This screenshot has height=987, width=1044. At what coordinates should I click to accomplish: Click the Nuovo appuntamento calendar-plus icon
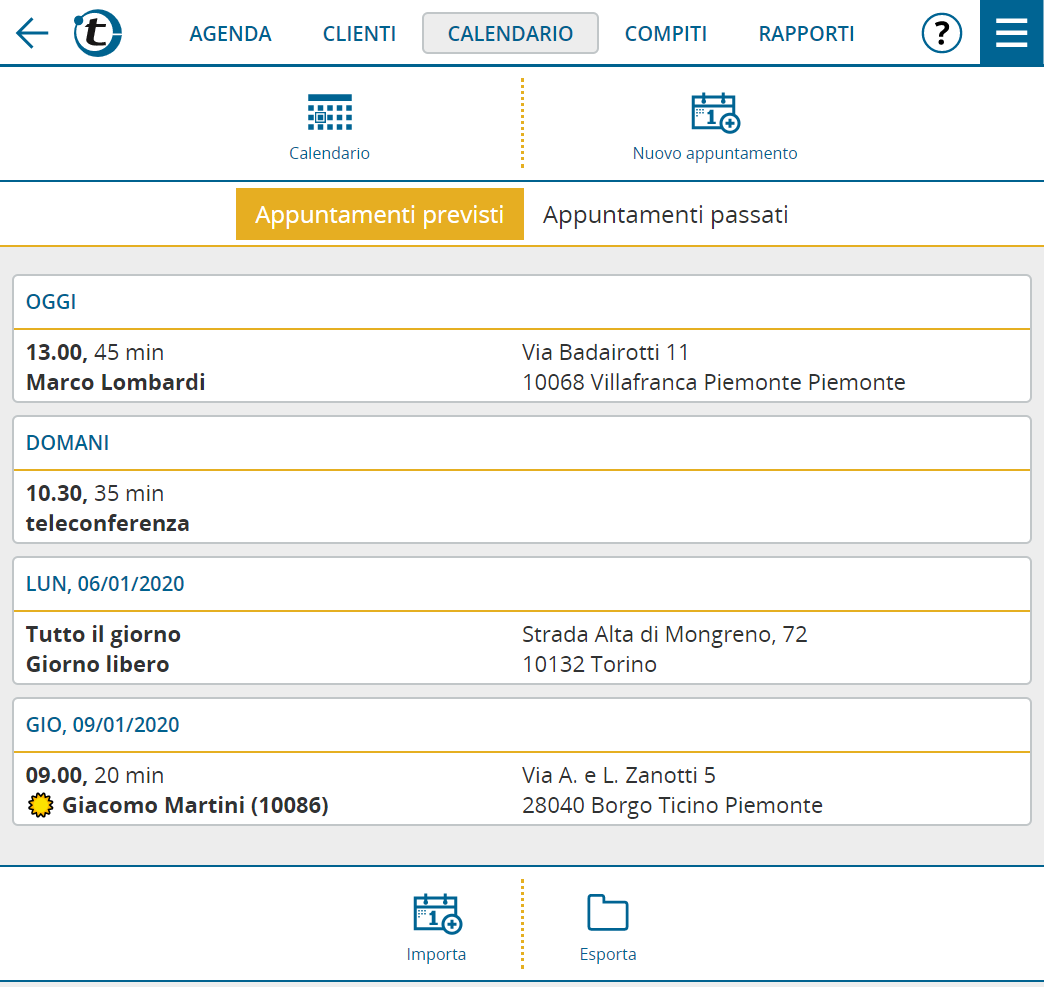[x=715, y=113]
